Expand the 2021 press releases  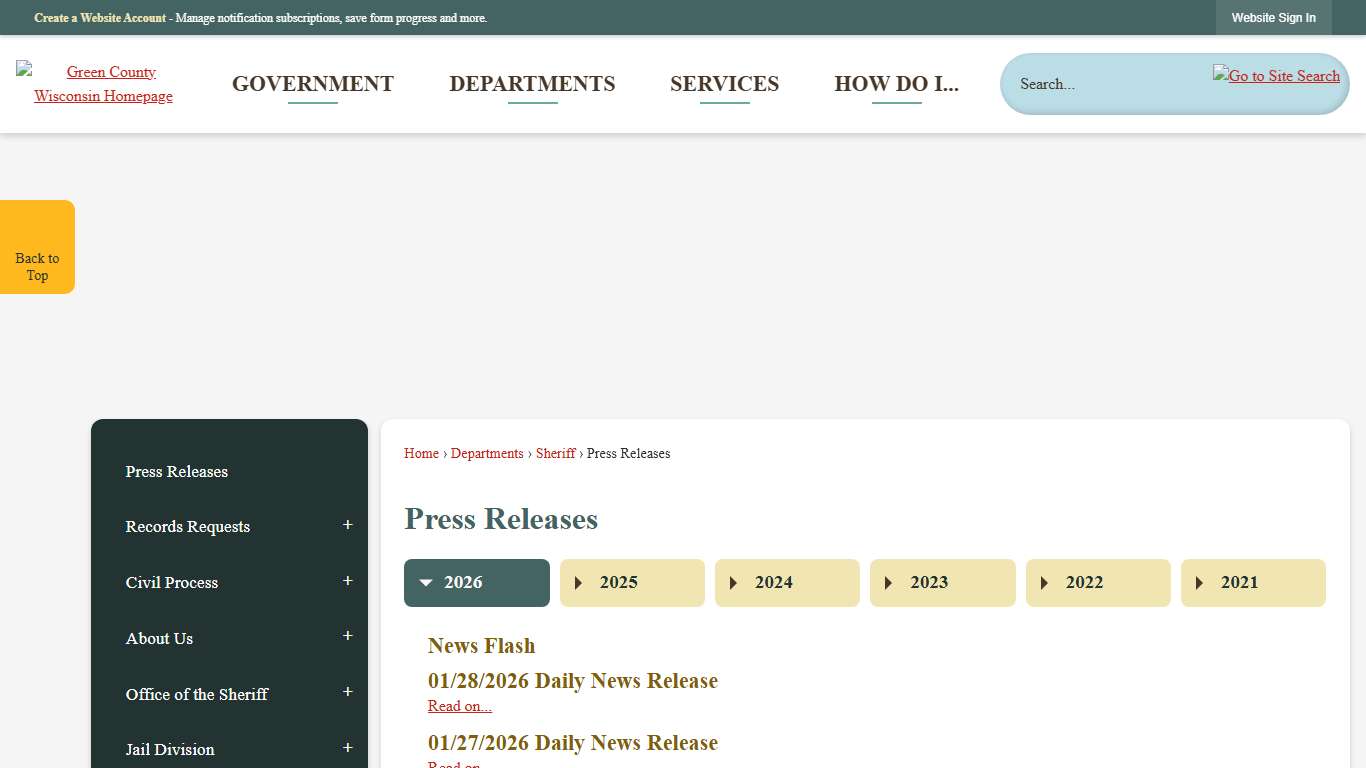click(1253, 582)
